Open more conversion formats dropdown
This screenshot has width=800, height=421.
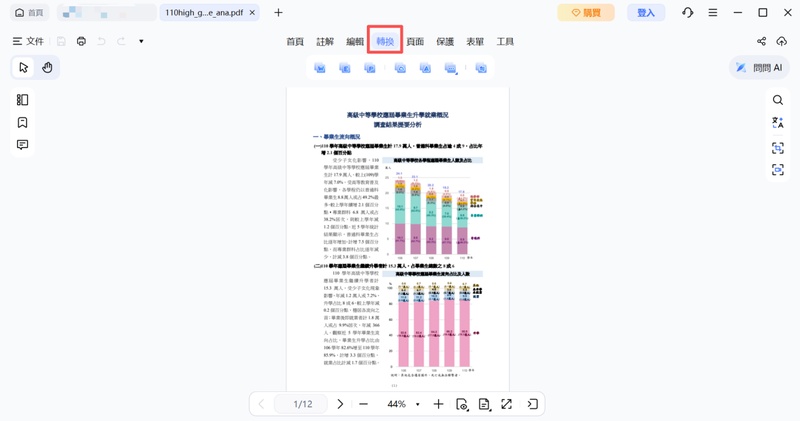point(451,68)
